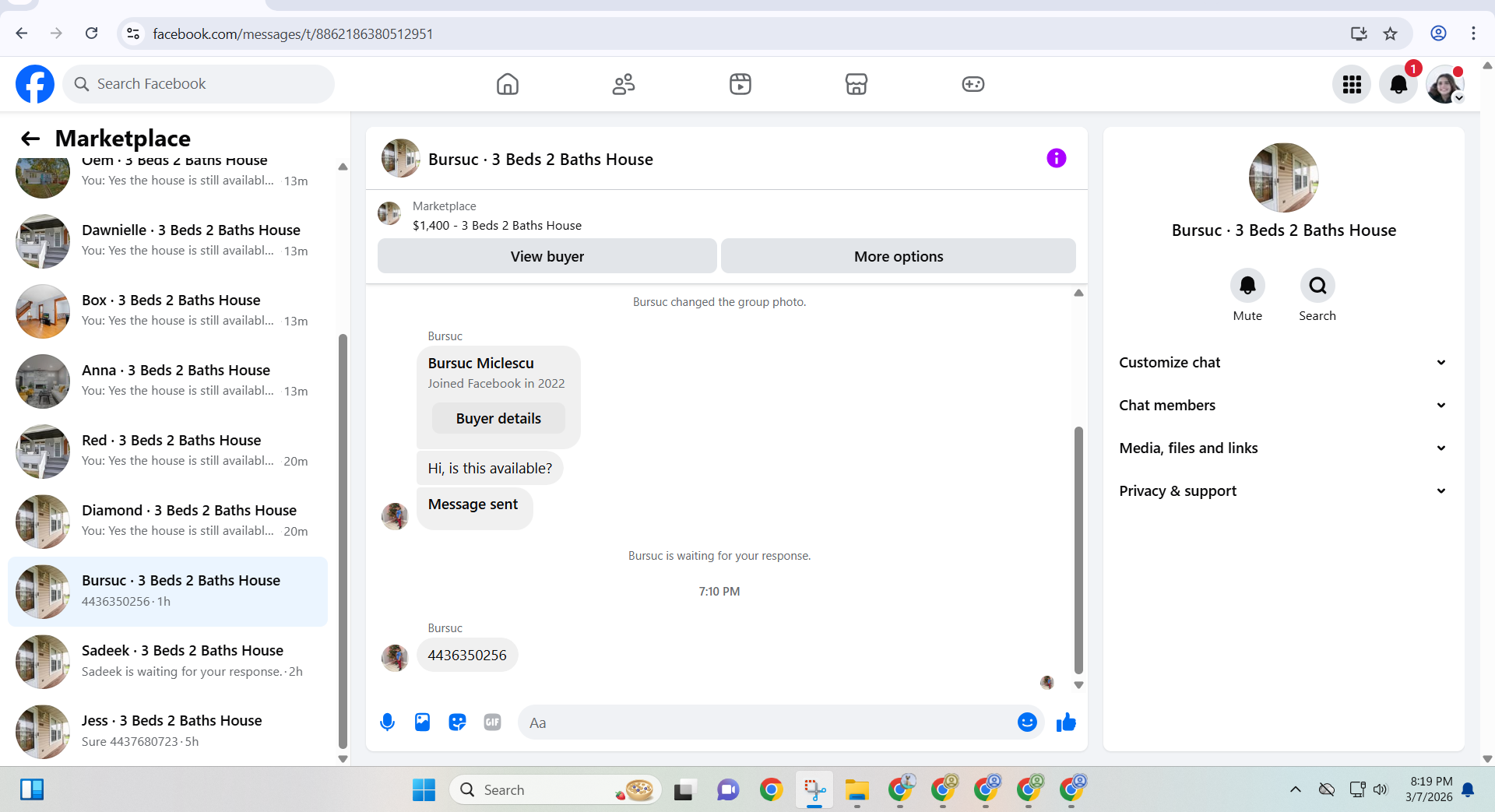The width and height of the screenshot is (1495, 812).
Task: Open the Anna conversation
Action: click(x=167, y=381)
